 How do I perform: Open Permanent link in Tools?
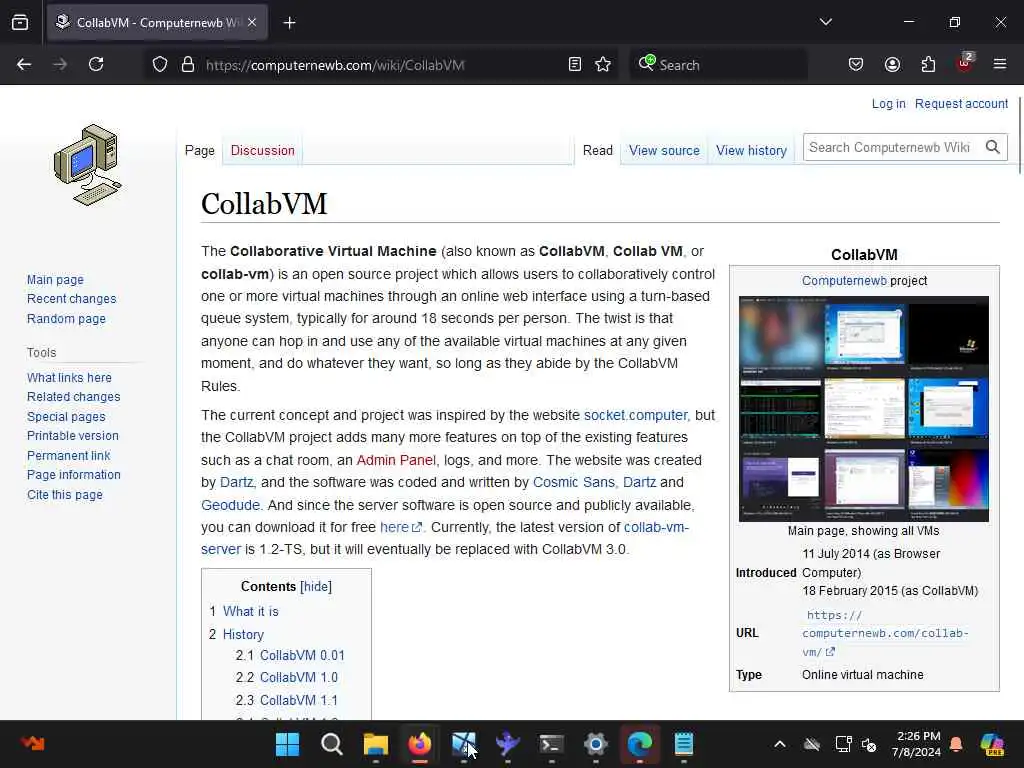coord(69,455)
